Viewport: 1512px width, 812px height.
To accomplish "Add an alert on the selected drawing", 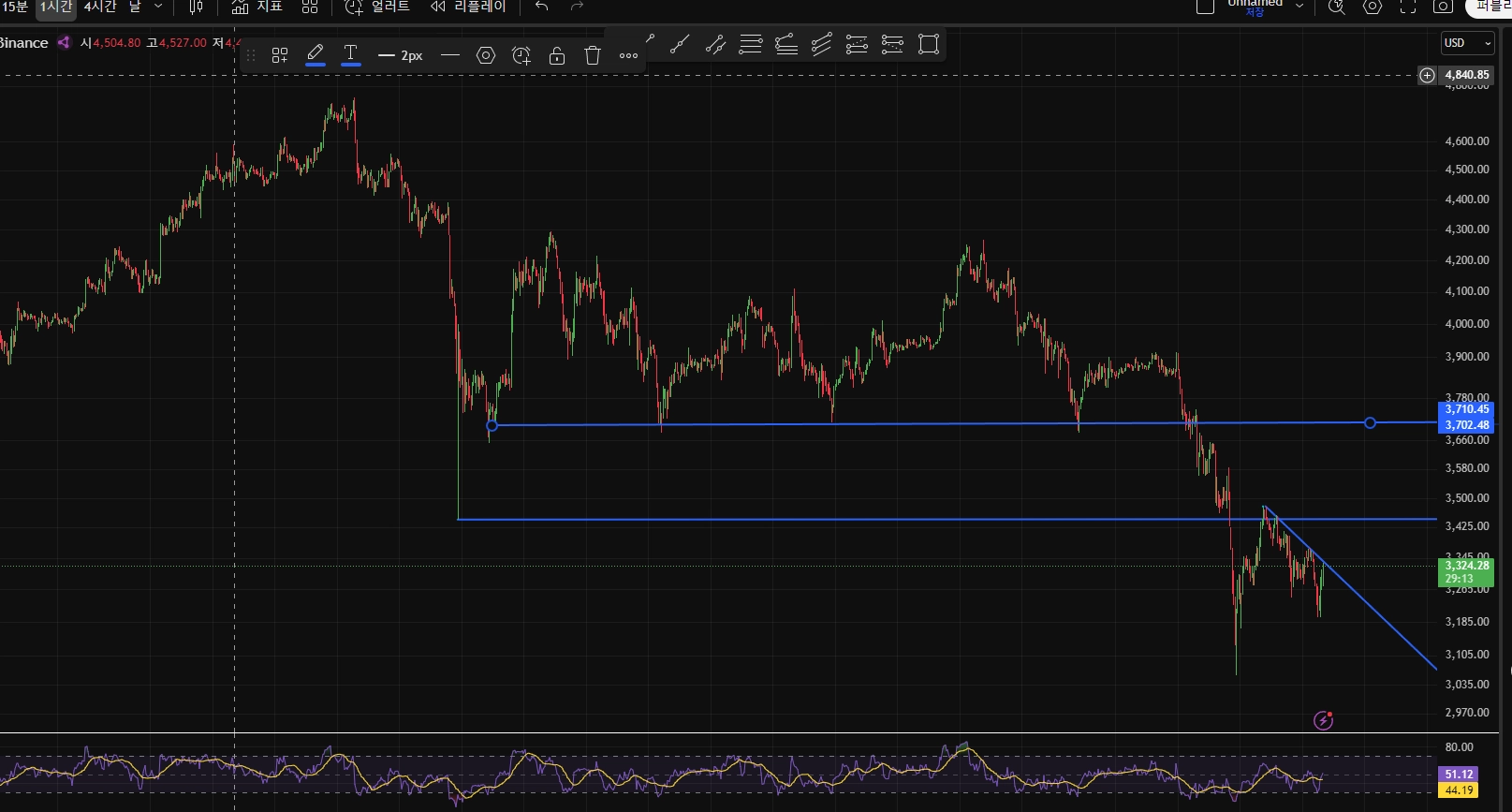I will tap(521, 55).
